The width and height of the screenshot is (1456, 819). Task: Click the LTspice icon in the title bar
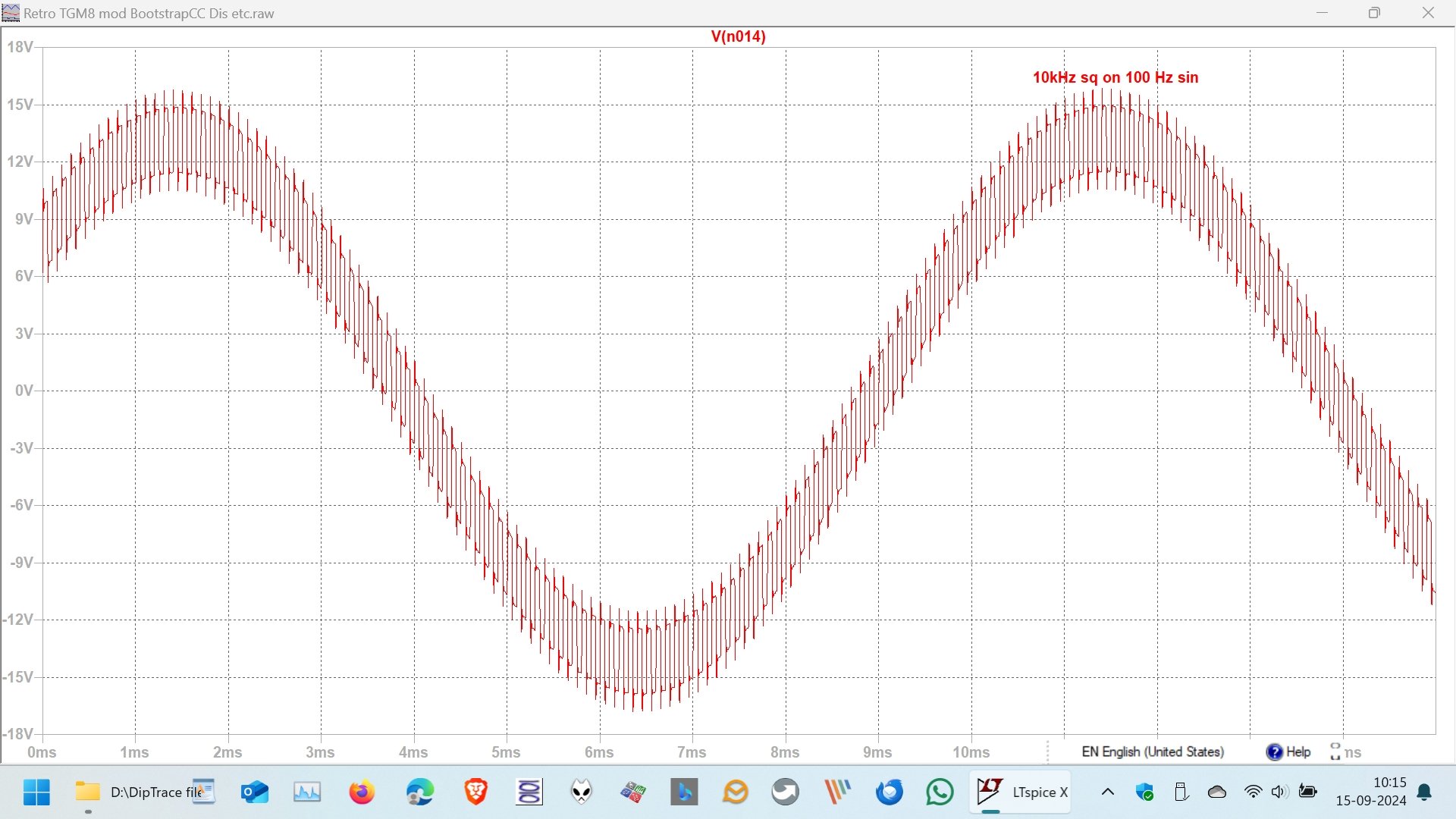point(11,13)
